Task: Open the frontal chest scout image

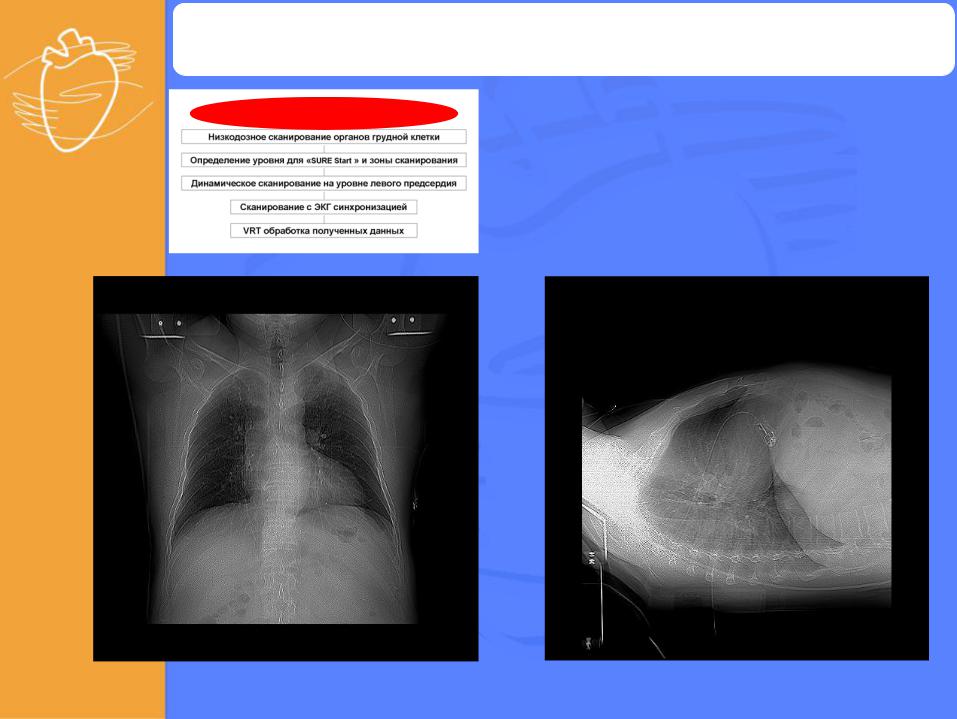Action: pos(286,468)
